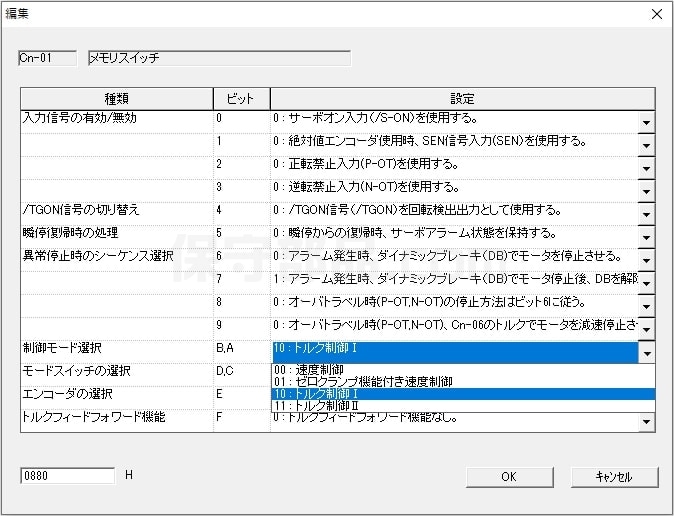Open bit 4 /TGON signal switching dropdown

(x=646, y=214)
